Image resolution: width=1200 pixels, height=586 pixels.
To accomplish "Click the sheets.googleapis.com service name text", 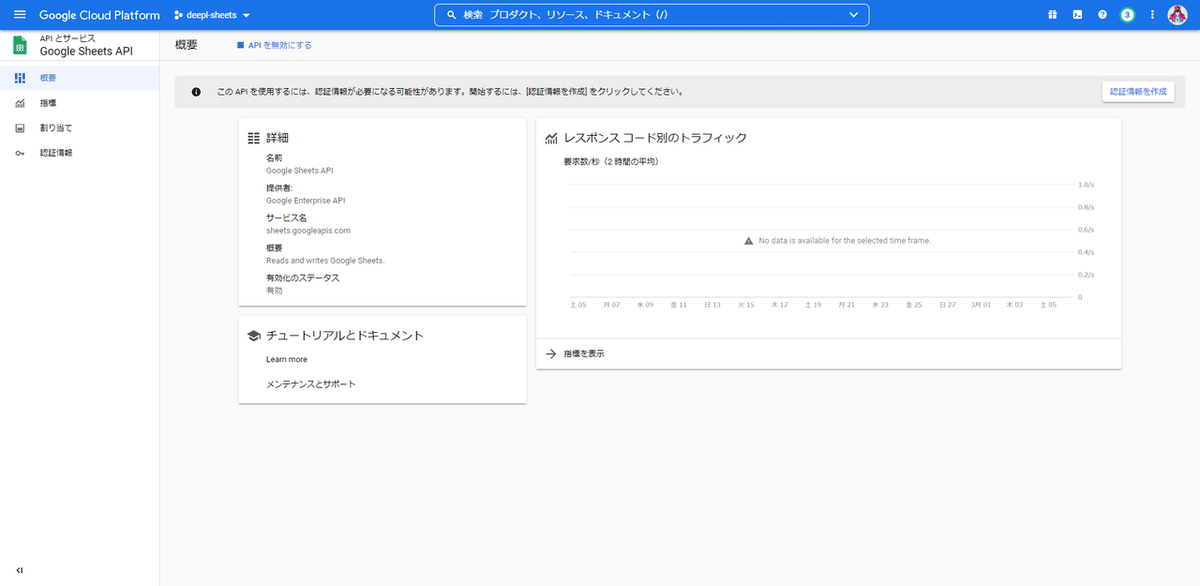I will coord(308,230).
